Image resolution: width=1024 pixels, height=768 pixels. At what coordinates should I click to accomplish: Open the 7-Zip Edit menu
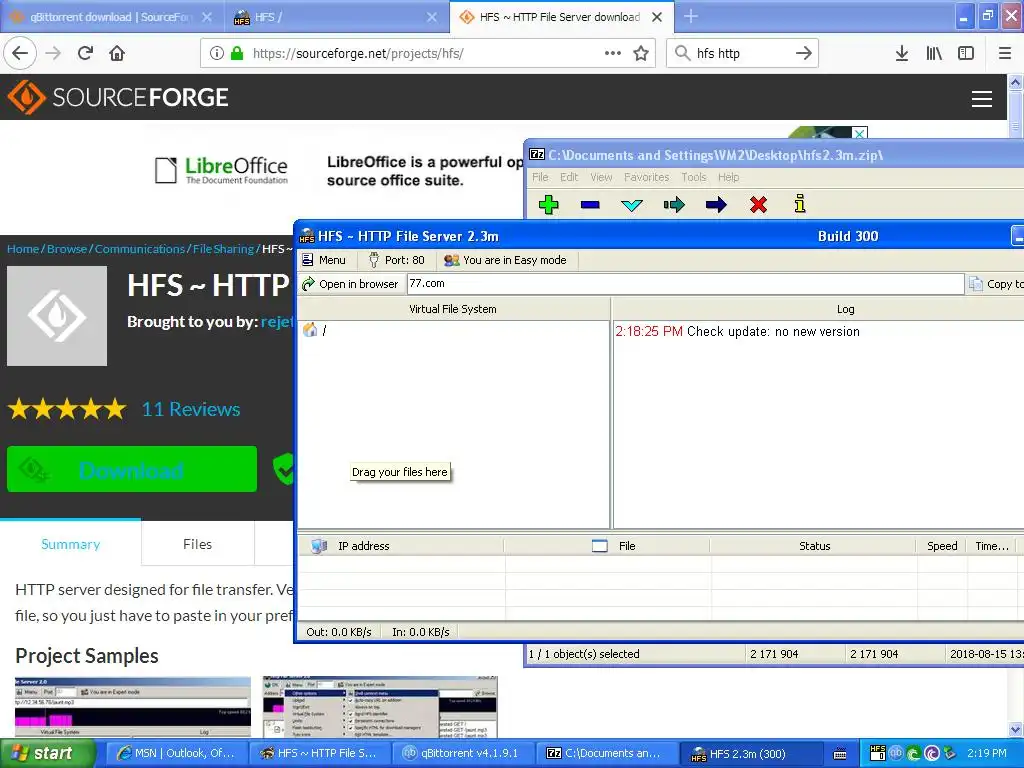569,177
